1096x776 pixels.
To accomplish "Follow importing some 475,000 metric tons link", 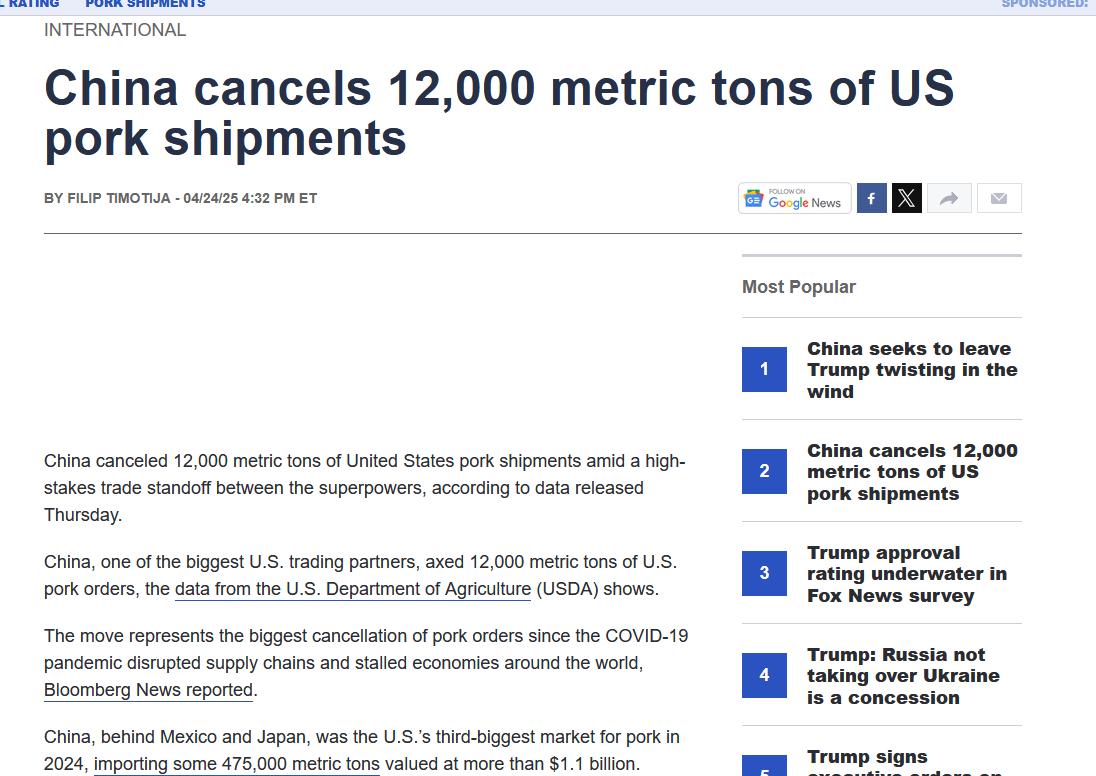I will click(237, 764).
